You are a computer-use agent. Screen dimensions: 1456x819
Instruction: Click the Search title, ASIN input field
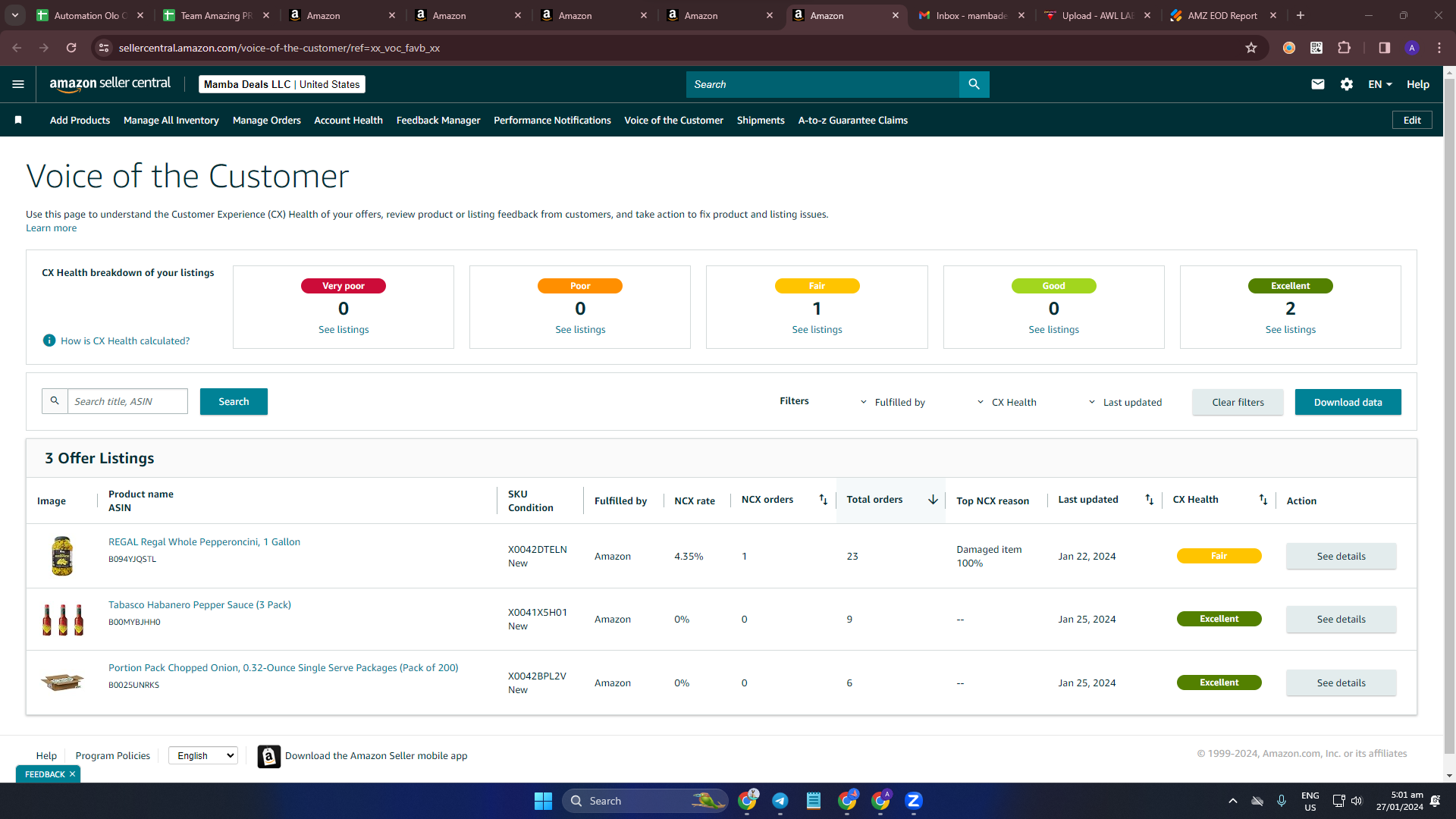pyautogui.click(x=127, y=401)
